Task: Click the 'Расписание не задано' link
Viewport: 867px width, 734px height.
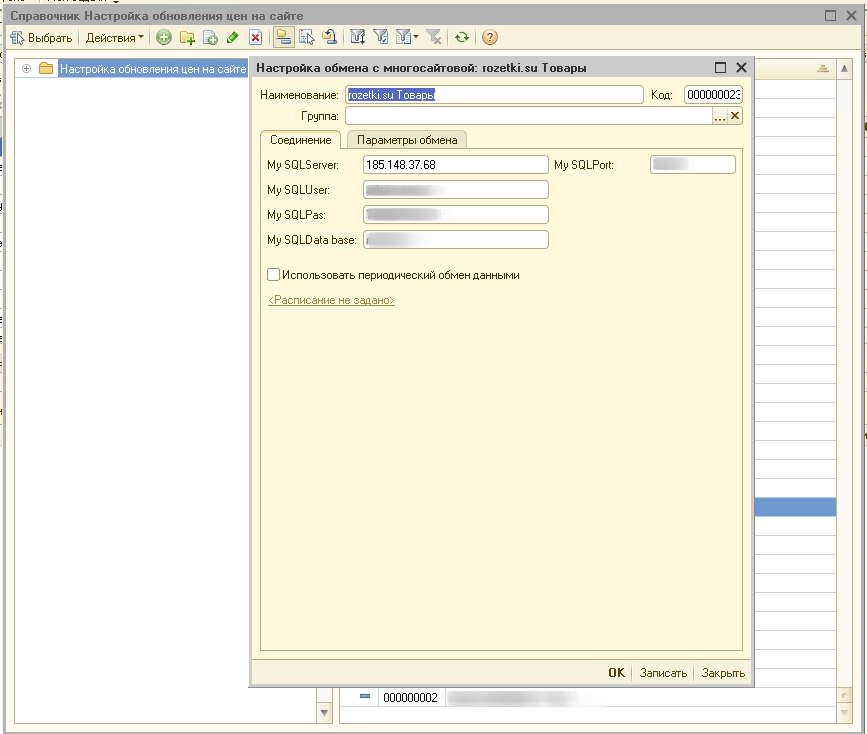Action: click(x=331, y=300)
